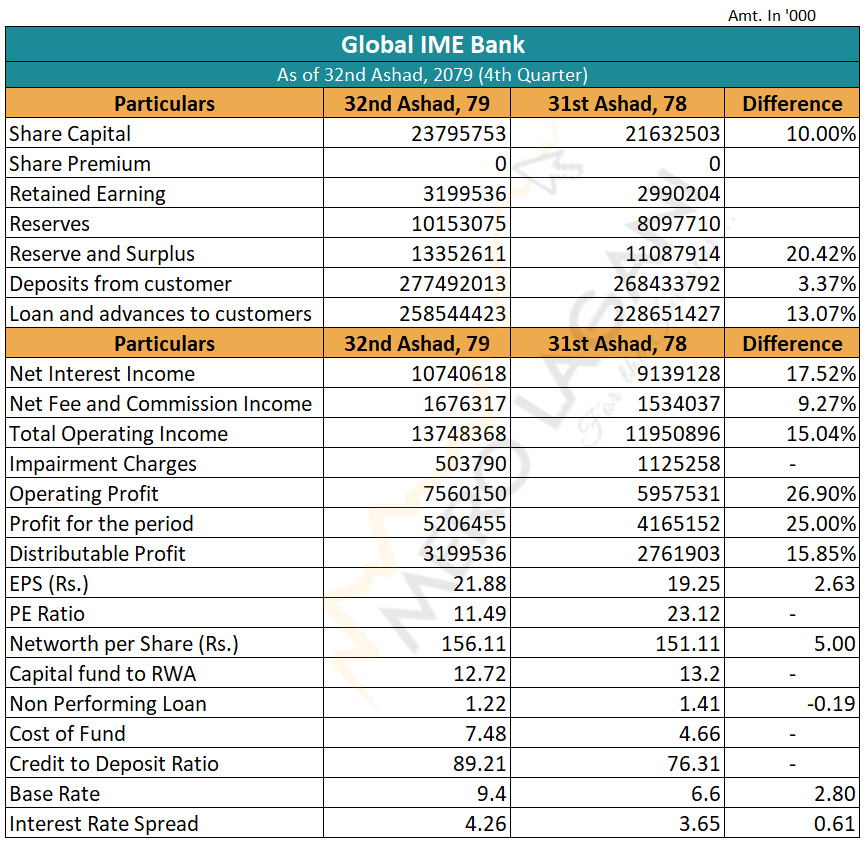Select 'Net Interest Income' label
The height and width of the screenshot is (845, 868).
(102, 374)
